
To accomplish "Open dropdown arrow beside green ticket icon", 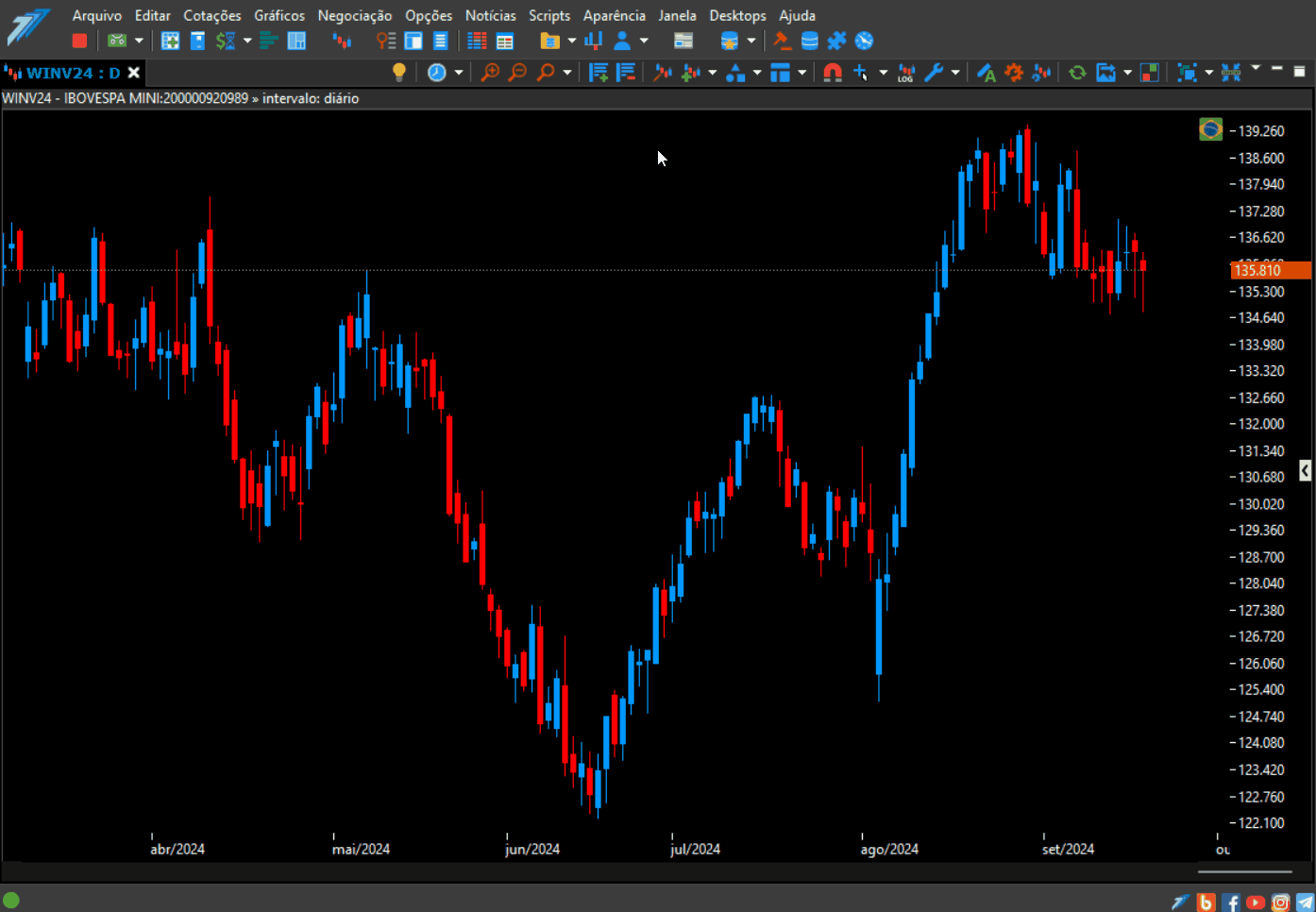I will pos(139,41).
